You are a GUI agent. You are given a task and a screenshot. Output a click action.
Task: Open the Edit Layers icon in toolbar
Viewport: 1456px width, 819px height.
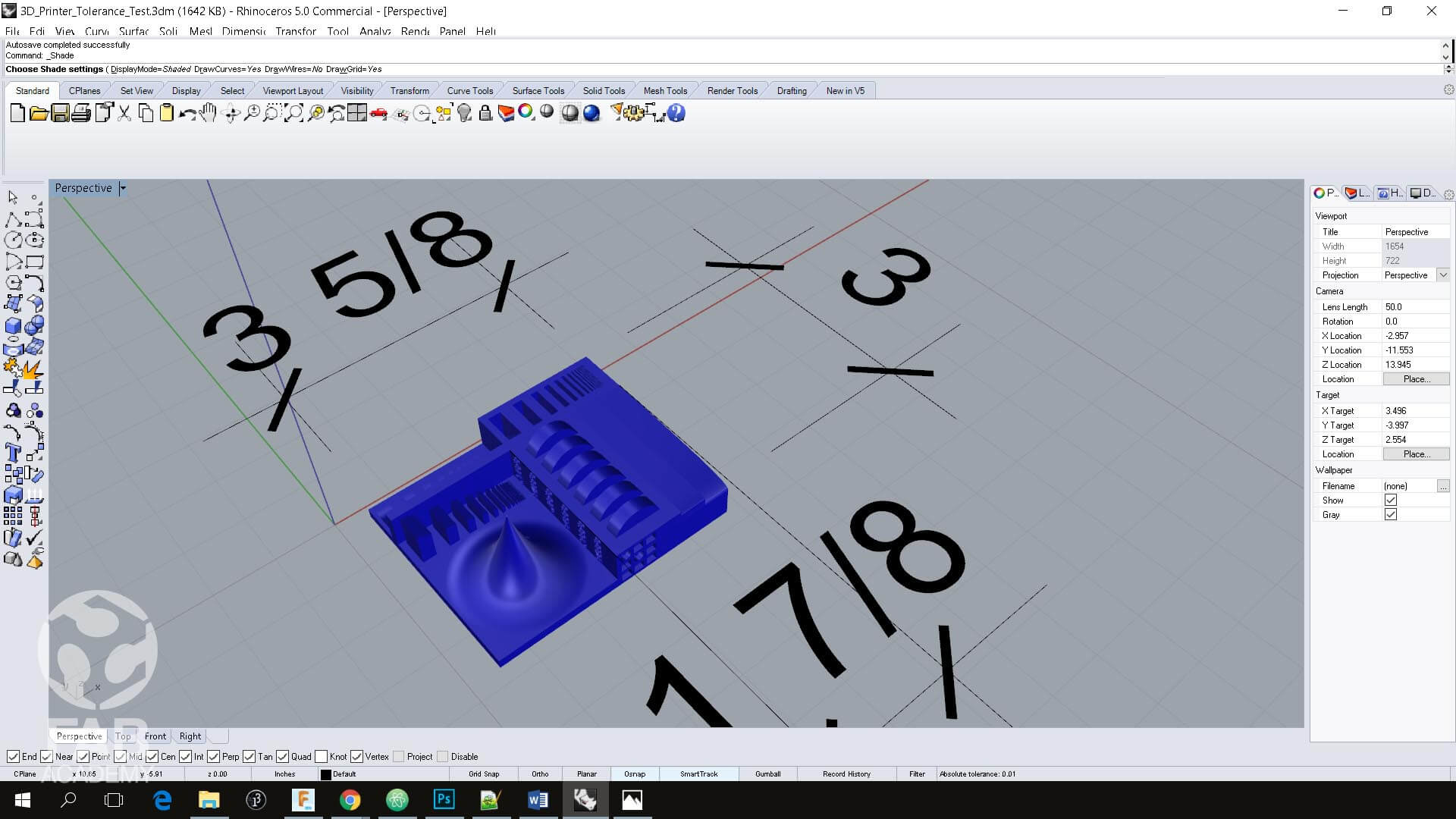tap(506, 114)
